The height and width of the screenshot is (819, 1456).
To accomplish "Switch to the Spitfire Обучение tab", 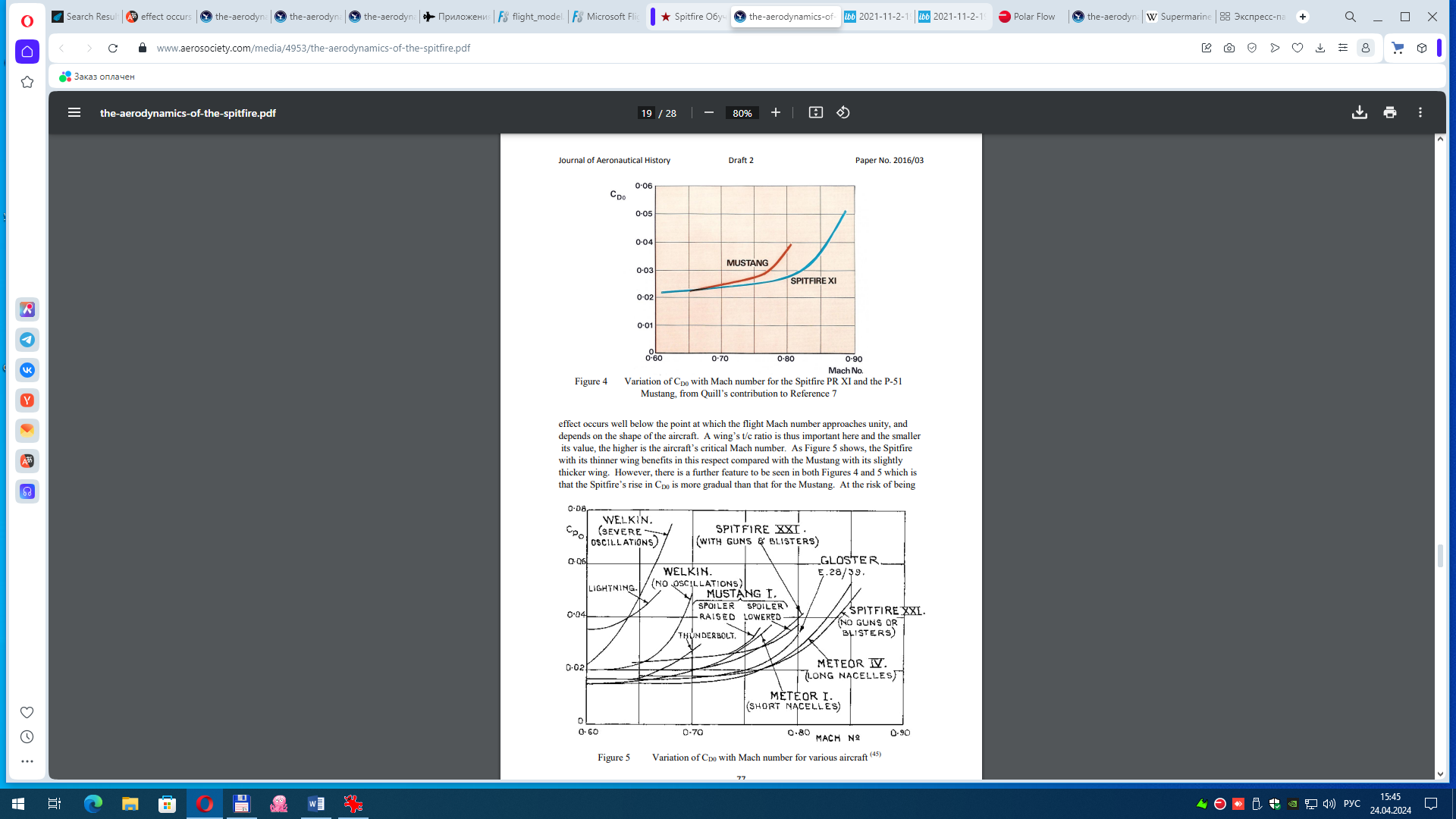I will coord(692,17).
